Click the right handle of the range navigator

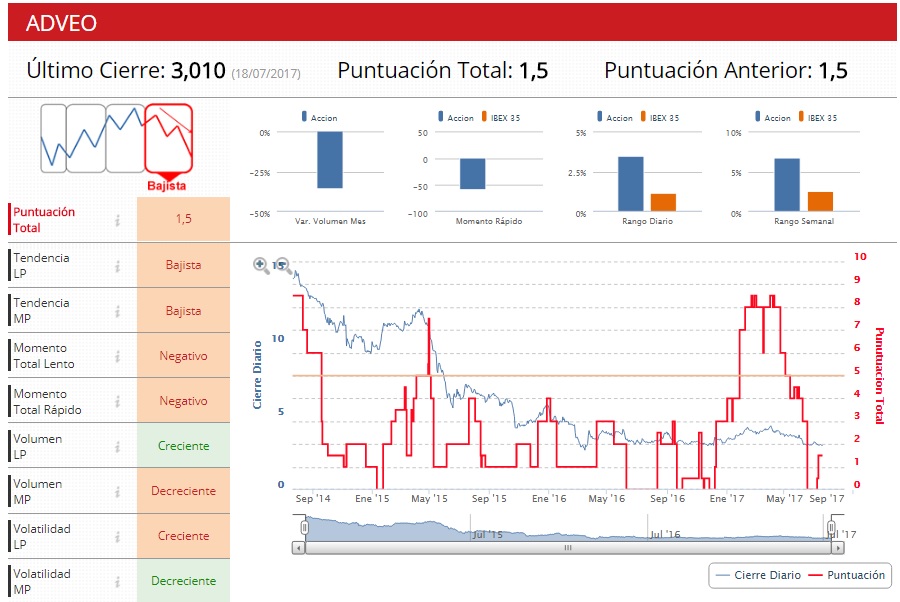[x=831, y=527]
